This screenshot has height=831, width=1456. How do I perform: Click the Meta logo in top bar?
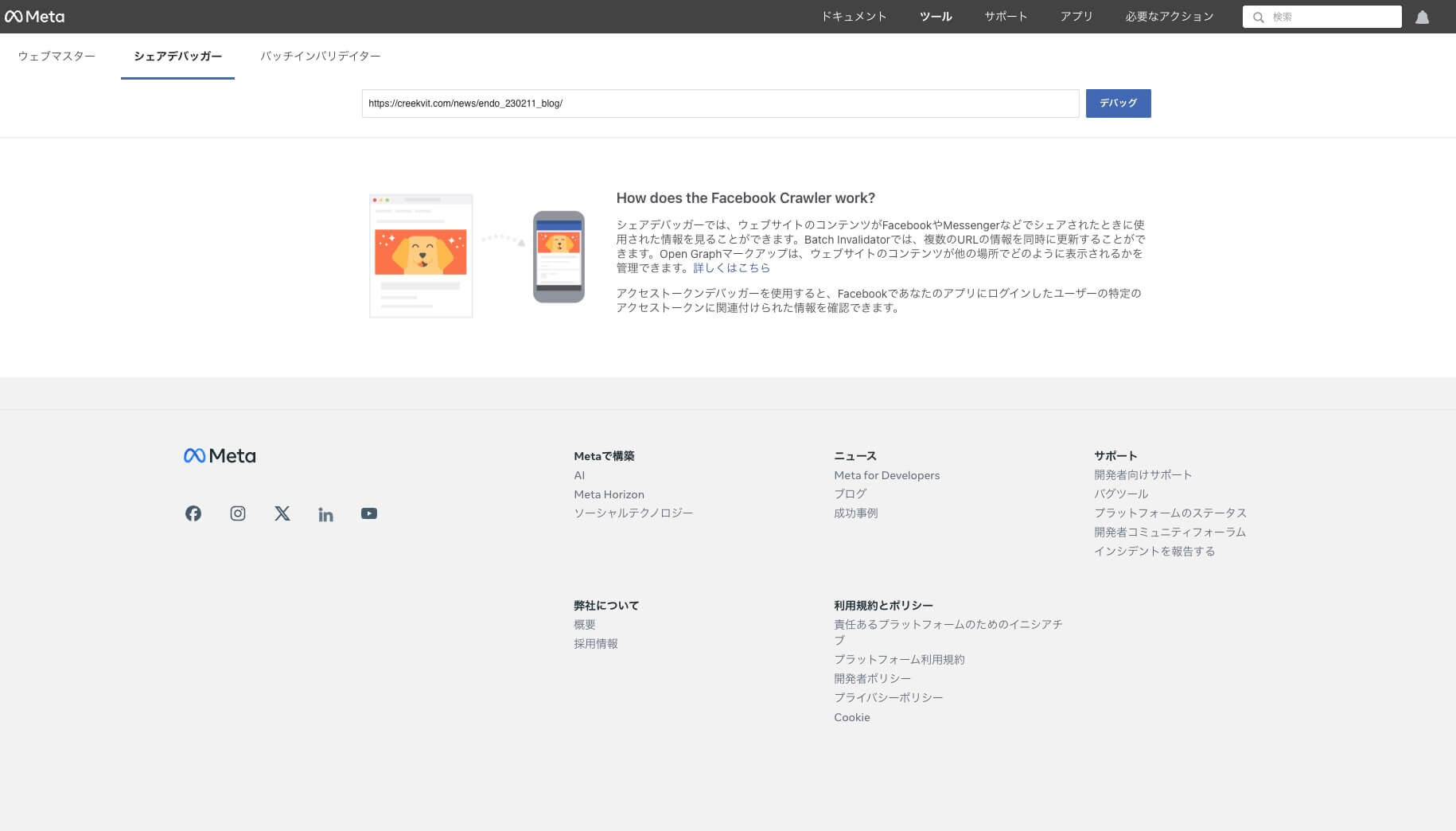coord(34,17)
